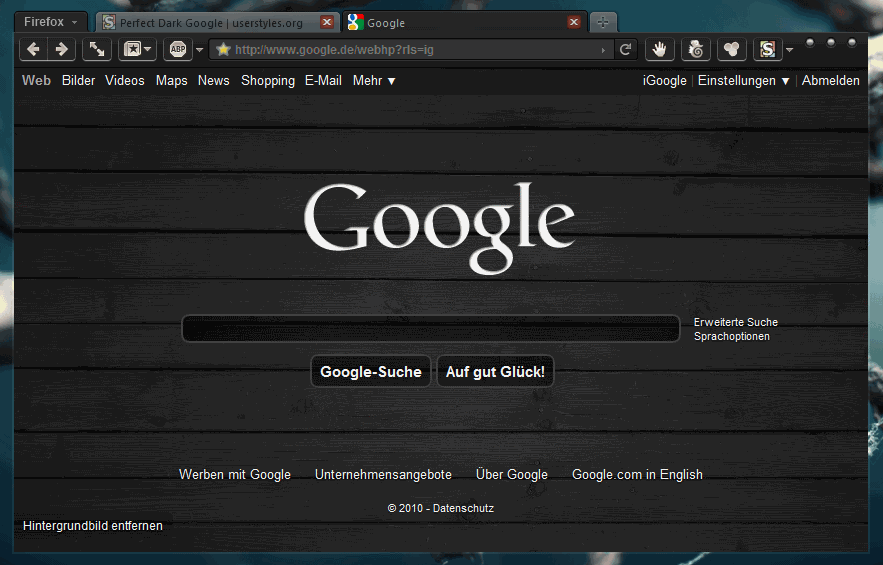The image size is (883, 565).
Task: Switch to the Perfect Dark Google userstyles tab
Action: (211, 23)
